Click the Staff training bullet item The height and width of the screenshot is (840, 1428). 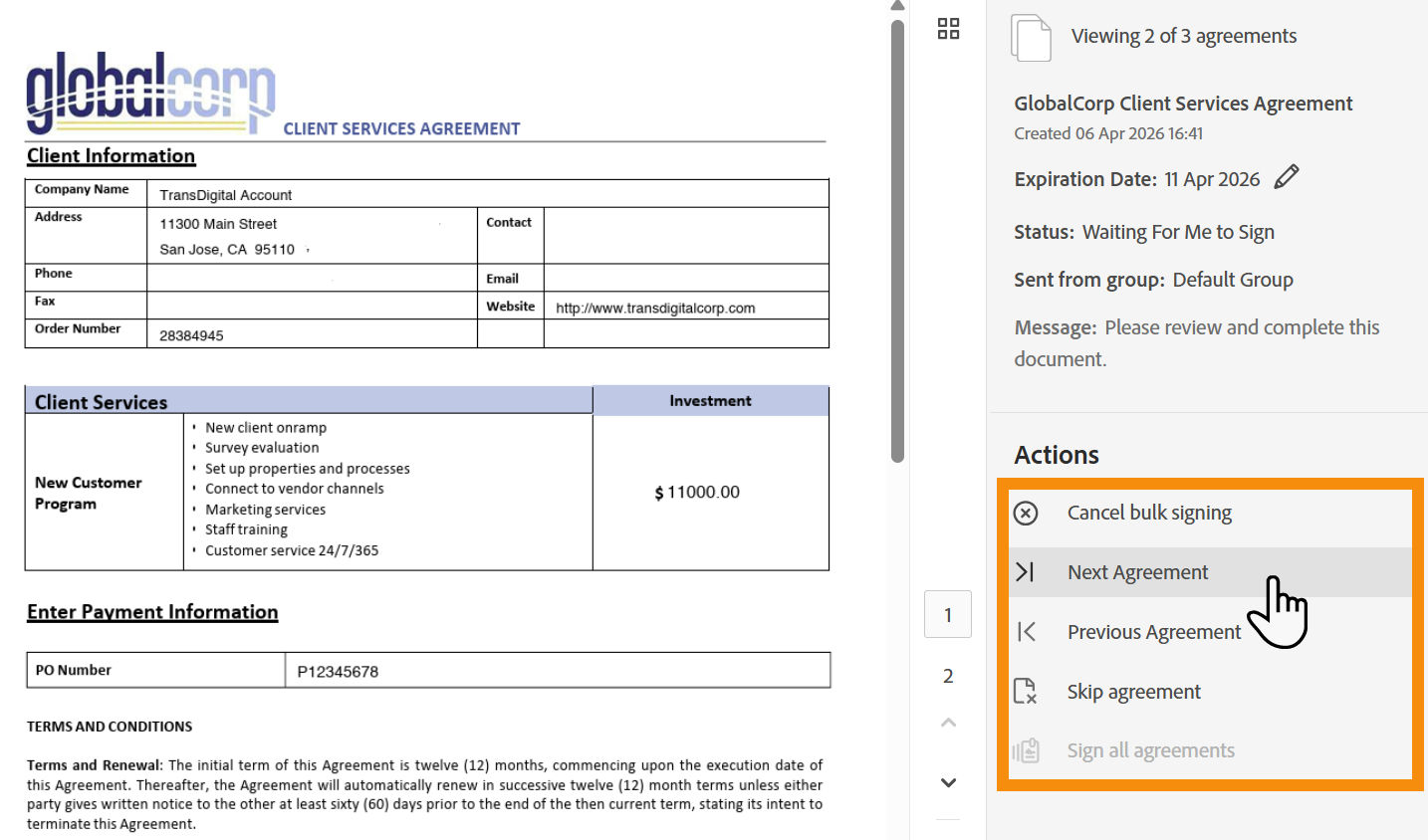(x=246, y=529)
